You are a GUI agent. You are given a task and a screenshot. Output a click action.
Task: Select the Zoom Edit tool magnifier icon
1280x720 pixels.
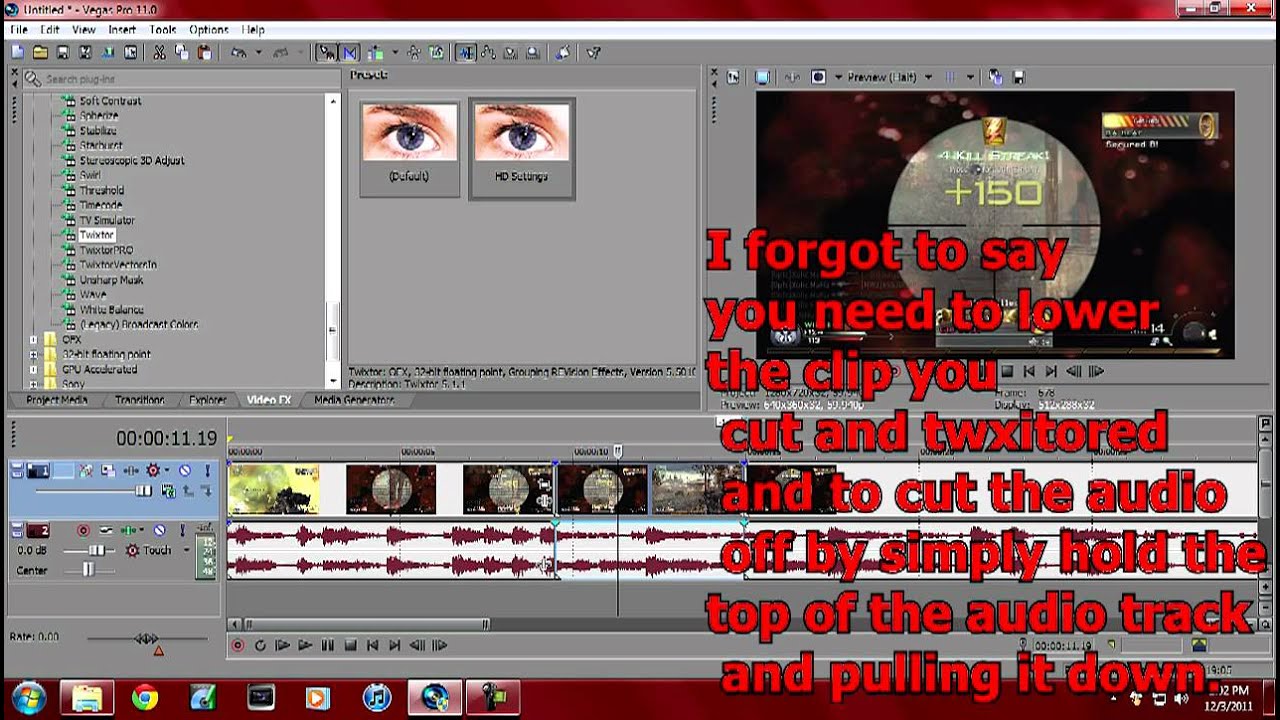point(533,52)
